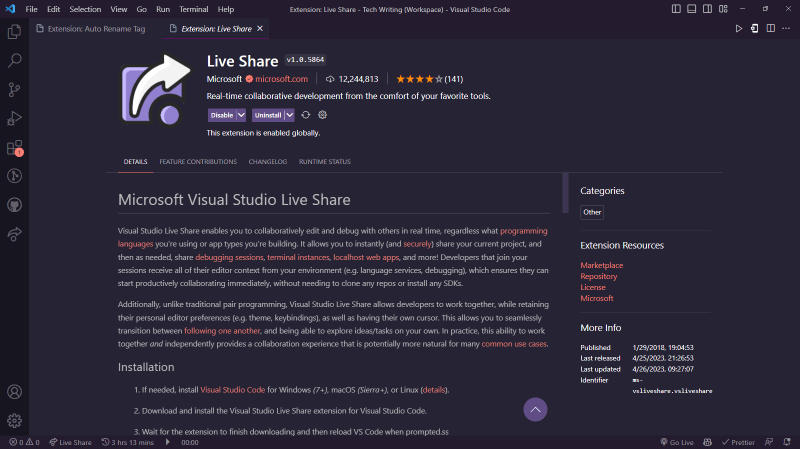Open the License resource link
The height and width of the screenshot is (449, 800).
tap(593, 287)
